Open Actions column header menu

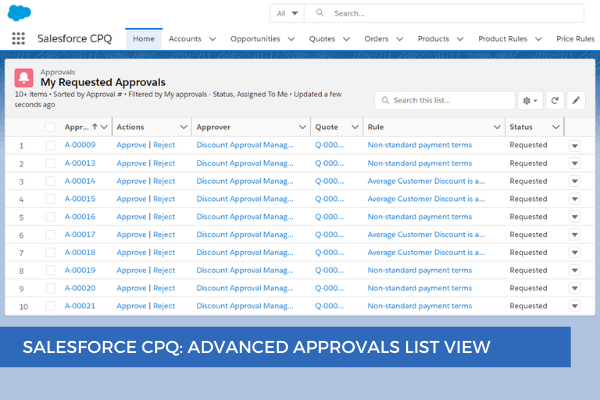coord(184,127)
